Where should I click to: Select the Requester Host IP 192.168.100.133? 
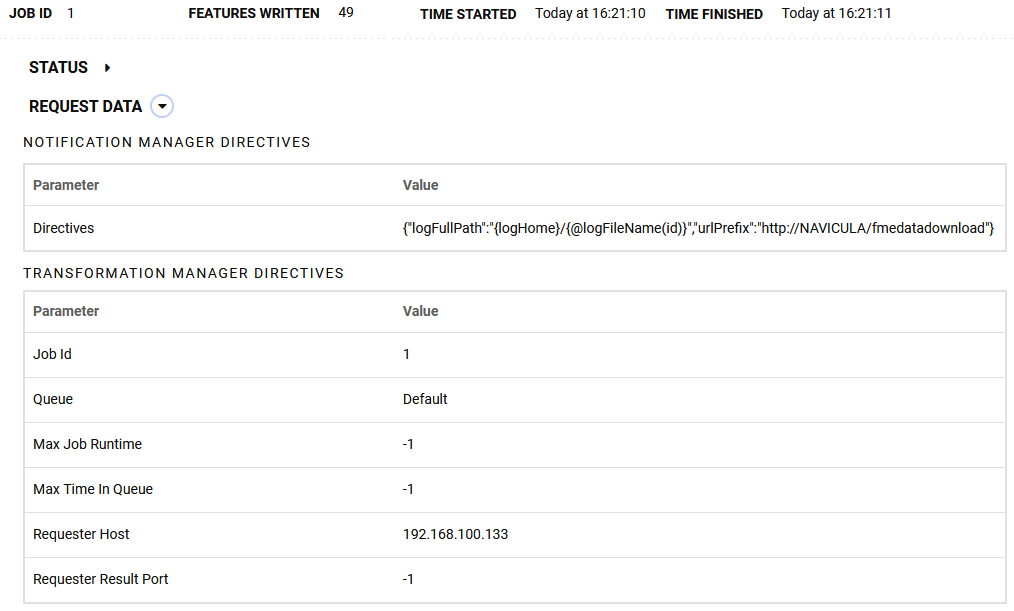point(455,534)
